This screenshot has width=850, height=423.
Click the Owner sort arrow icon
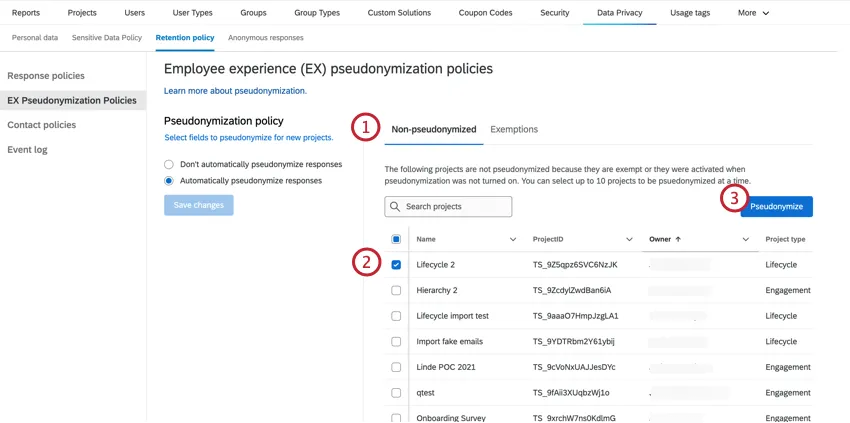[678, 240]
